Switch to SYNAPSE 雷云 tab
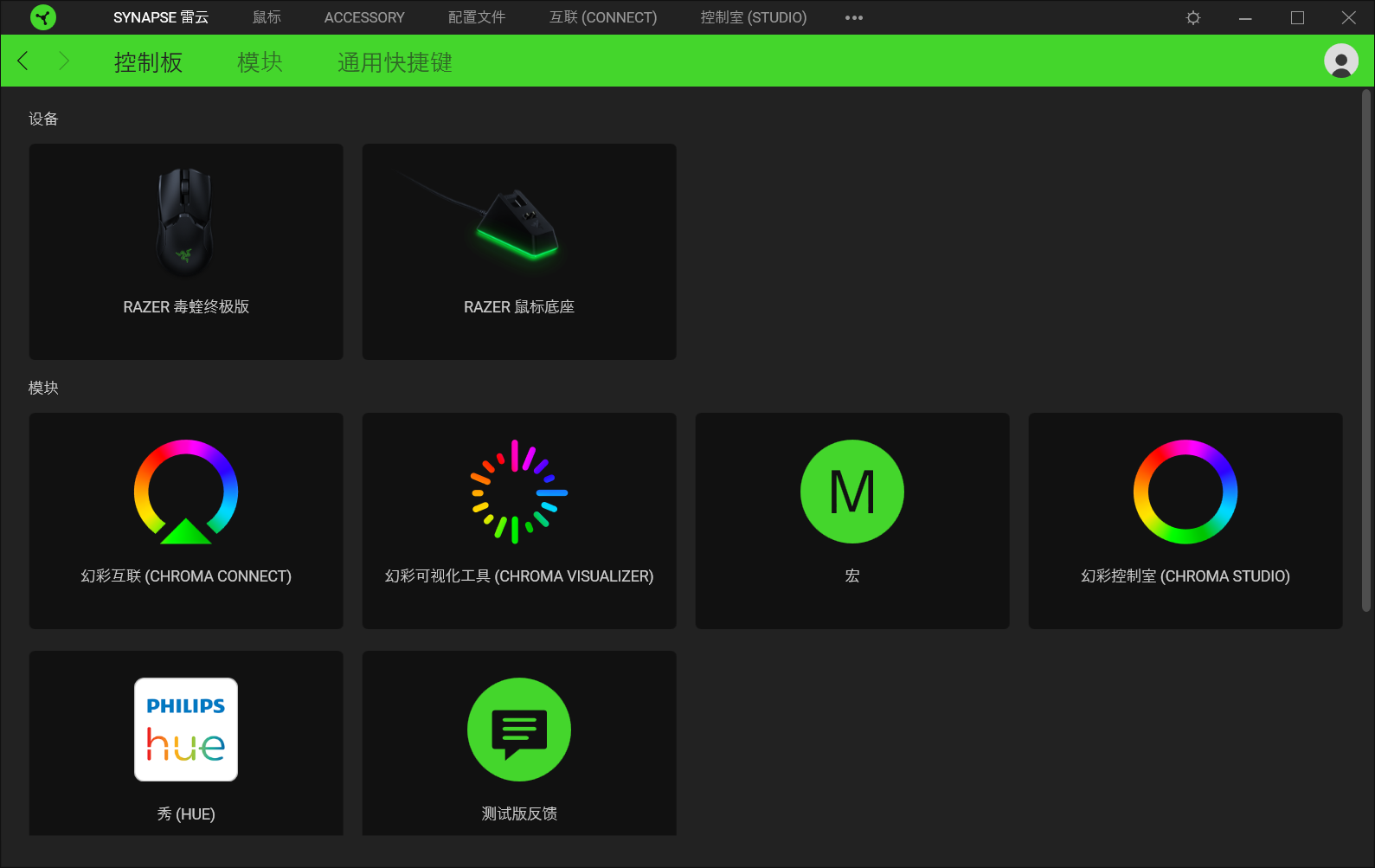 point(161,17)
